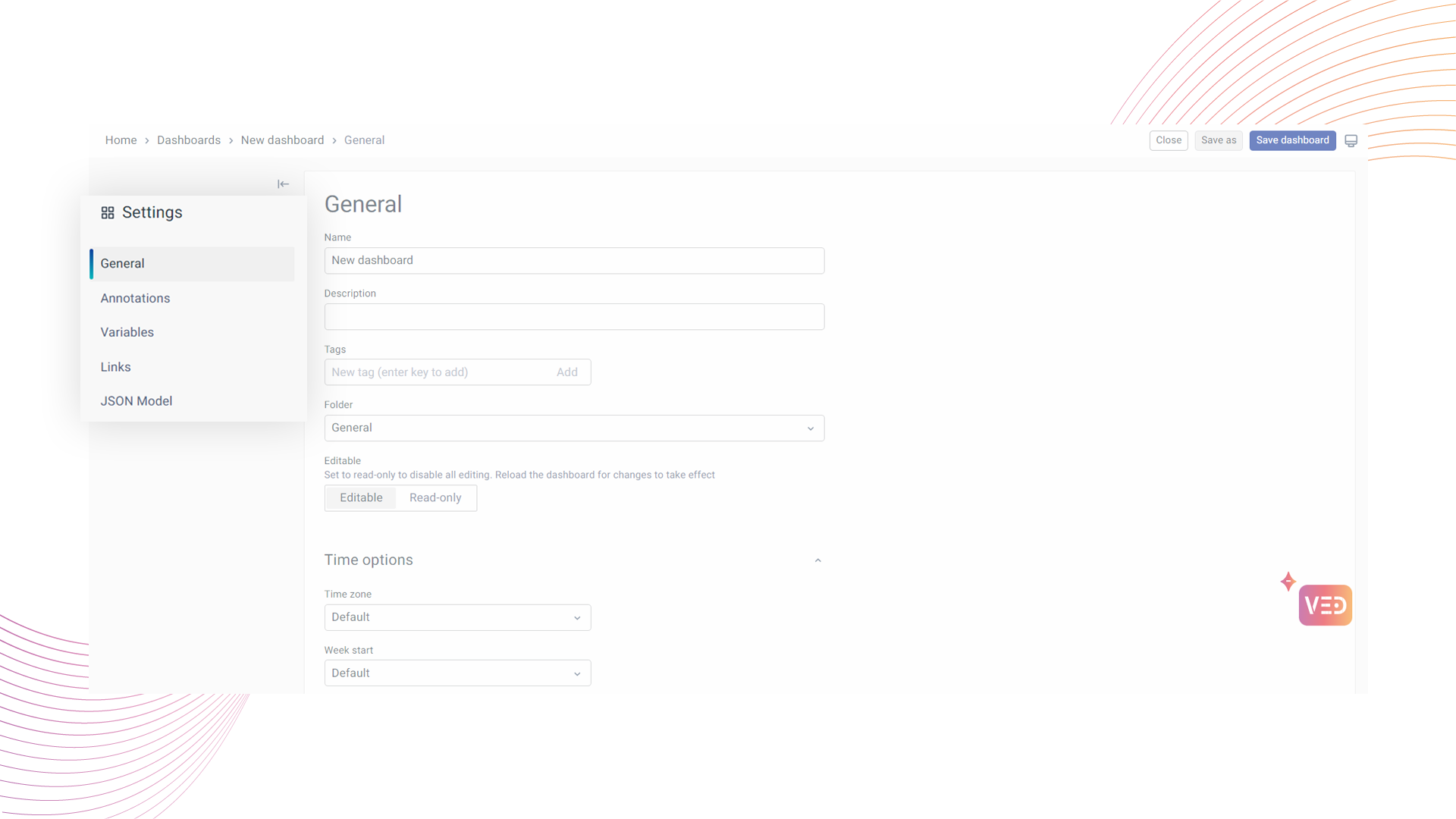Click the Add tag button

click(x=566, y=372)
